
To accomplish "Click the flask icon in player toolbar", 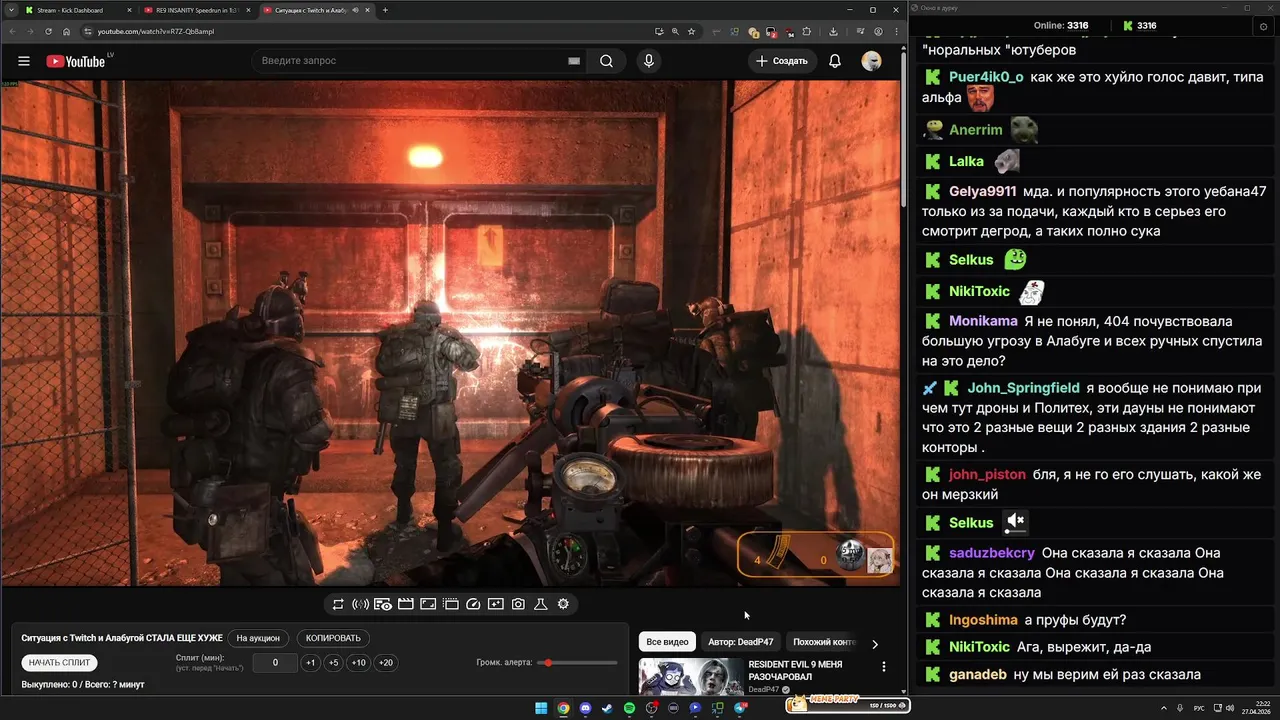I will [541, 604].
